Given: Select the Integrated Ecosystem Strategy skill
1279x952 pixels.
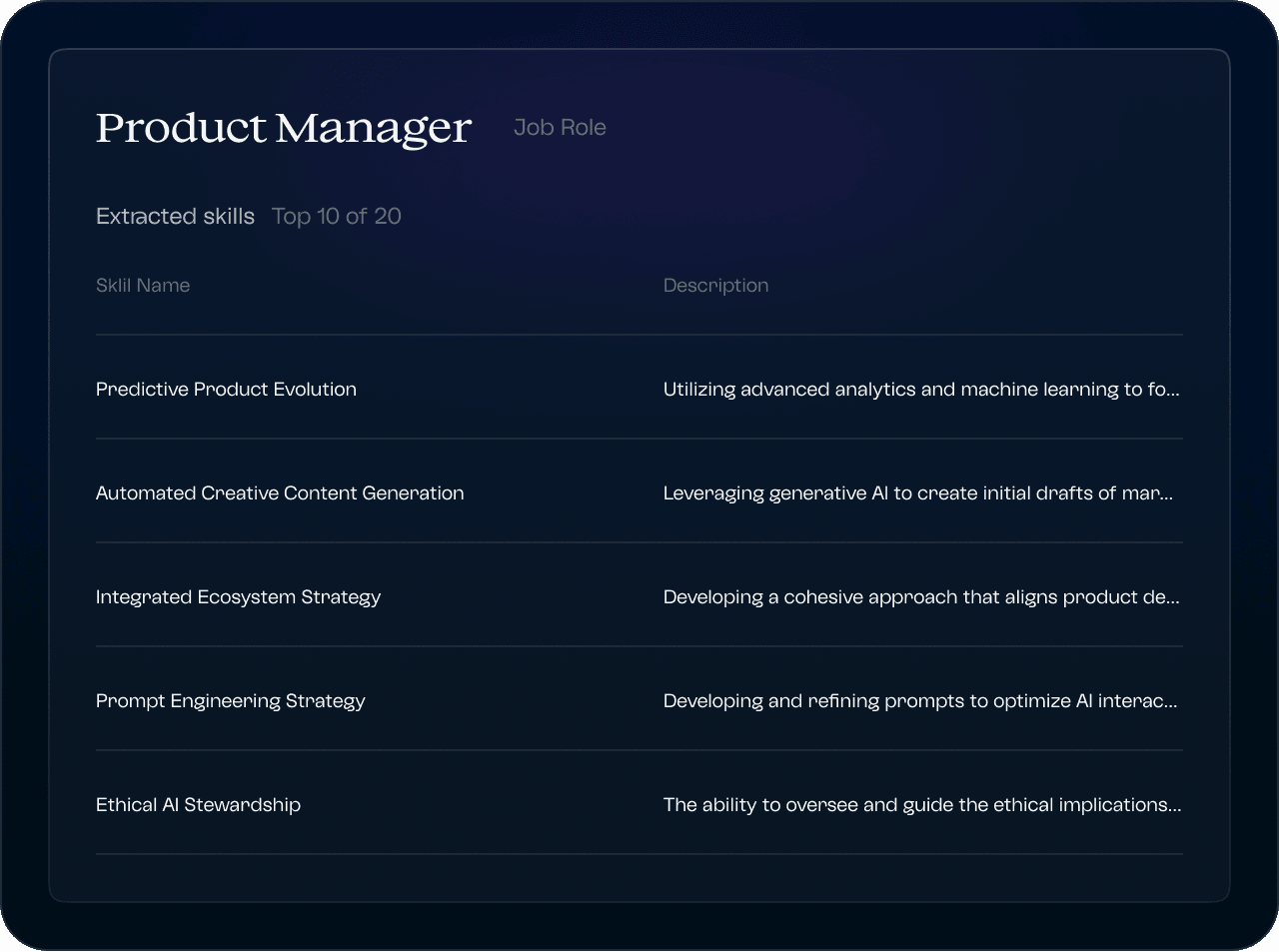Looking at the screenshot, I should click(x=238, y=597).
